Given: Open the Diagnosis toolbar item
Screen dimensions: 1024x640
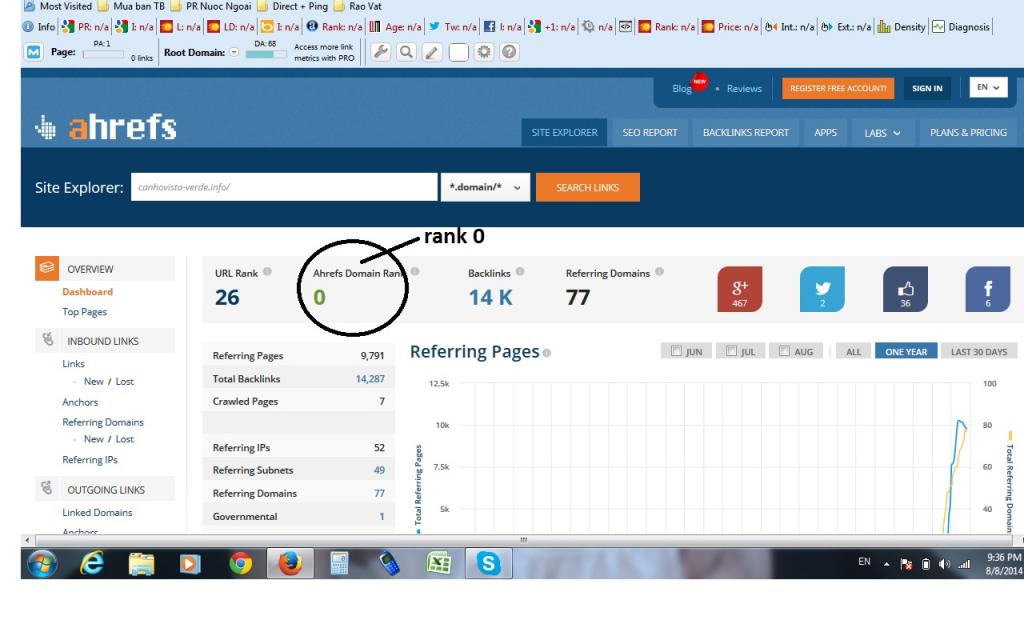Looking at the screenshot, I should point(961,27).
